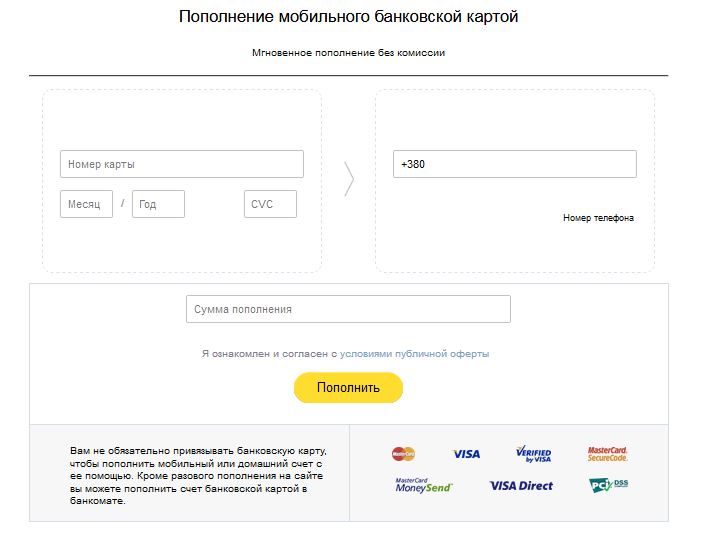Click the Verified by VISA logo
This screenshot has width=712, height=541.
click(x=534, y=454)
